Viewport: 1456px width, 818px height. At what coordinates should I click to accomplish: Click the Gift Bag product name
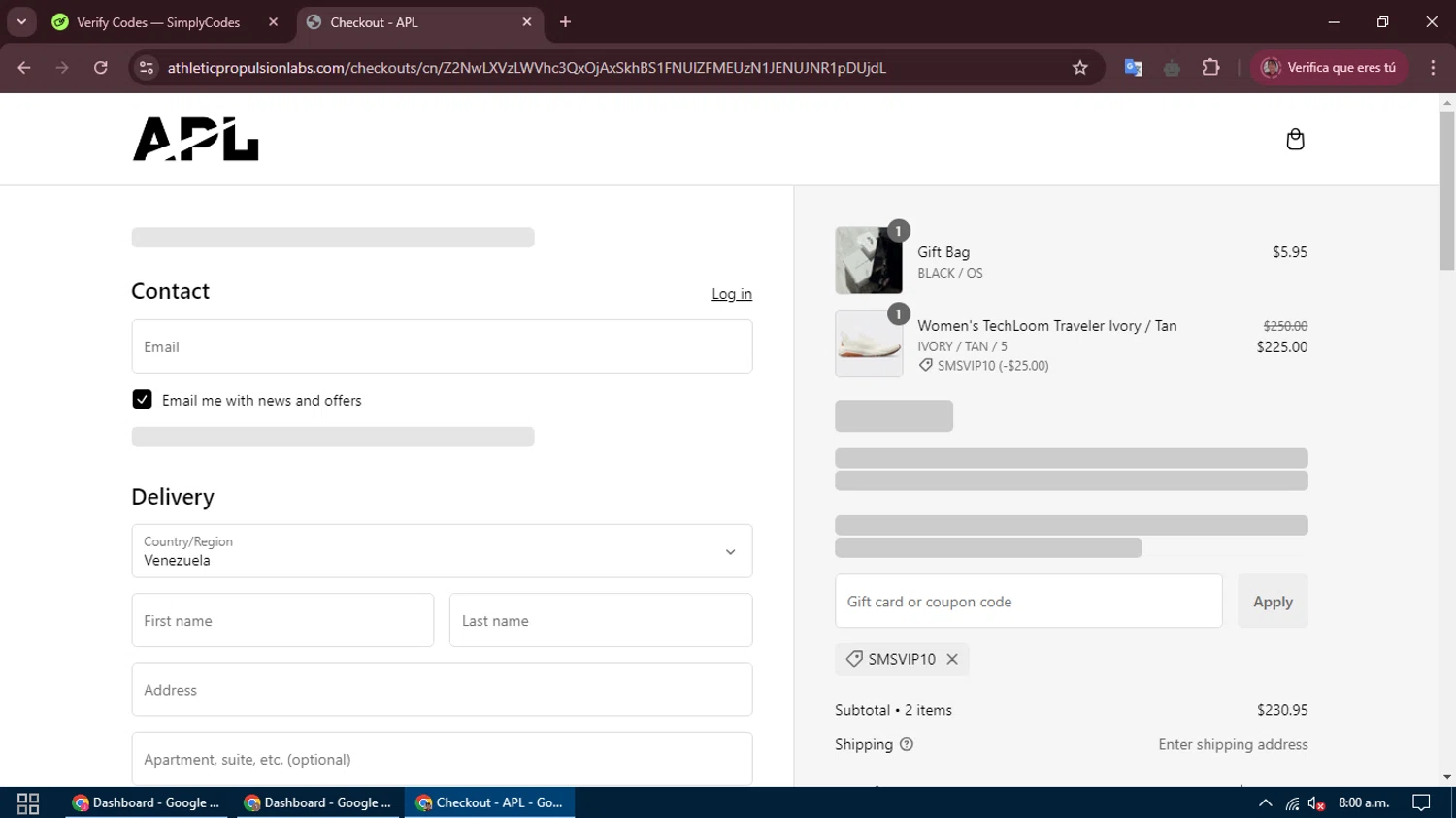943,252
